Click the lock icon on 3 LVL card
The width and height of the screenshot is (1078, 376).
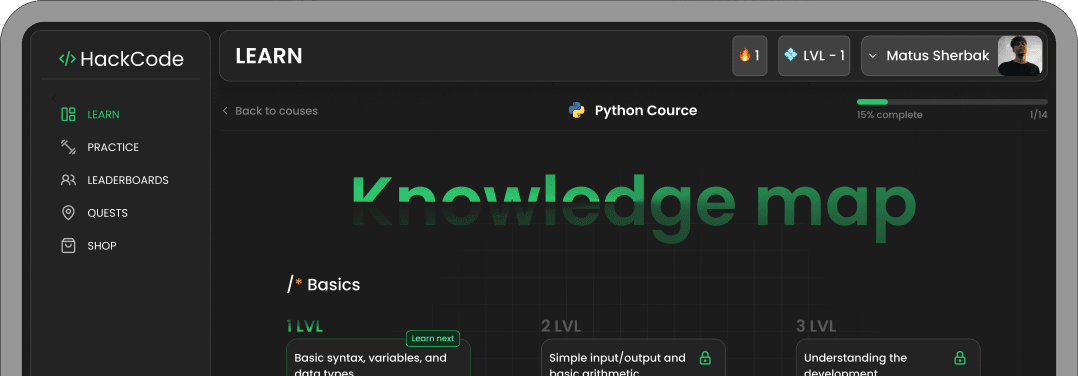[960, 358]
